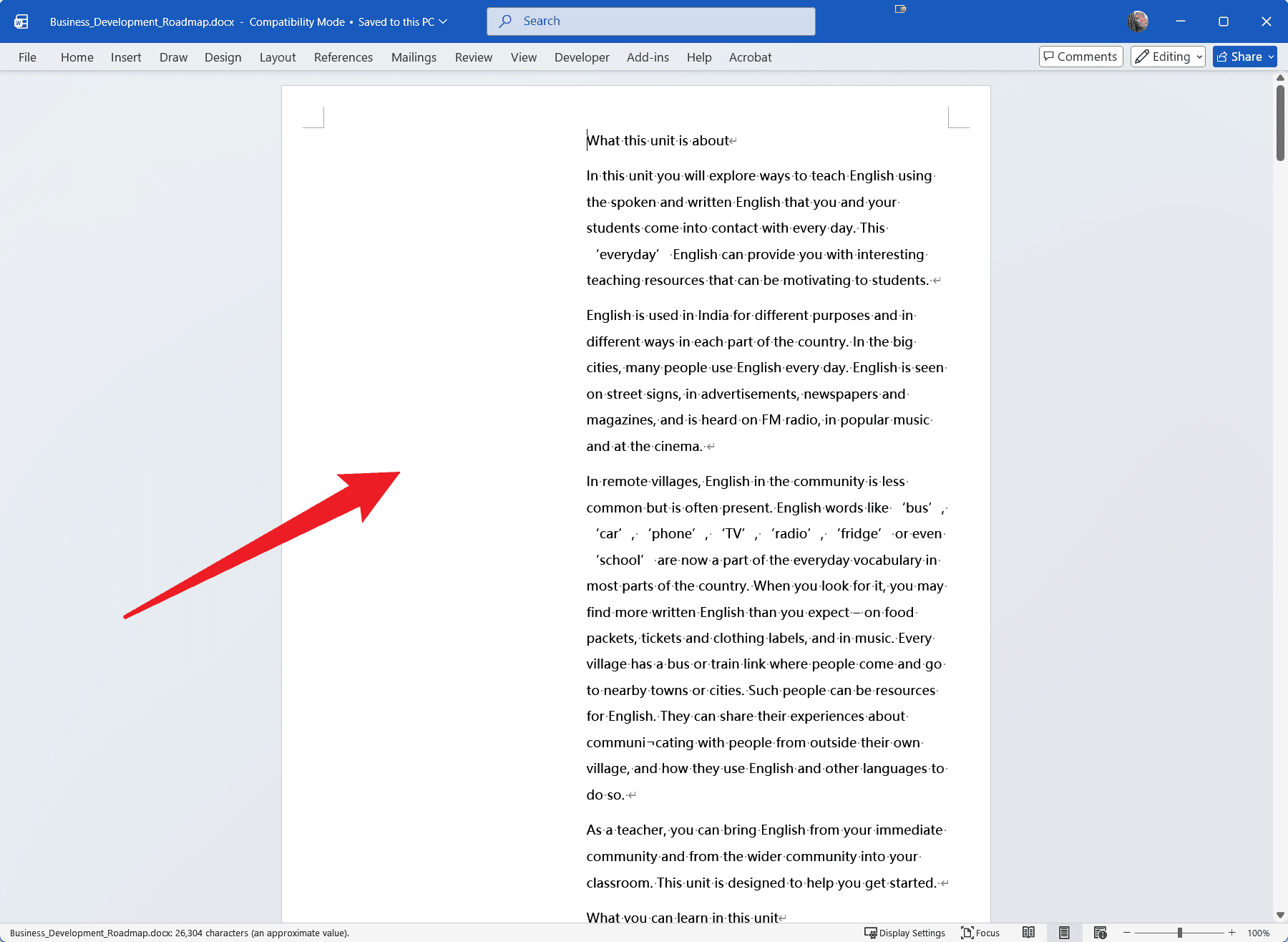Click the scroll down arrow
This screenshot has width=1288, height=942.
(1280, 915)
